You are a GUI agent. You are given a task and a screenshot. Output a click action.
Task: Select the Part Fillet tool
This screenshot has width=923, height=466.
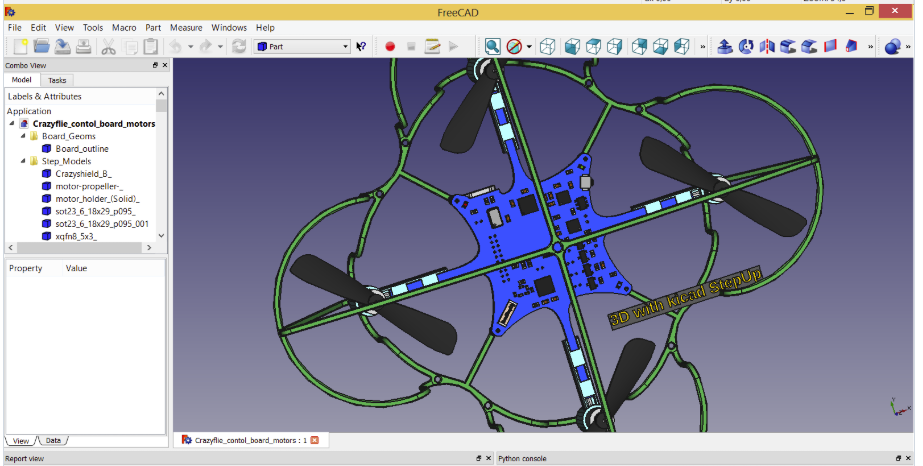[788, 46]
